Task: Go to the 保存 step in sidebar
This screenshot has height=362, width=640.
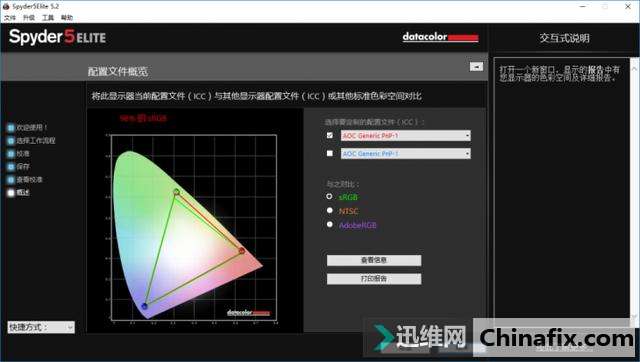Action: click(x=18, y=167)
